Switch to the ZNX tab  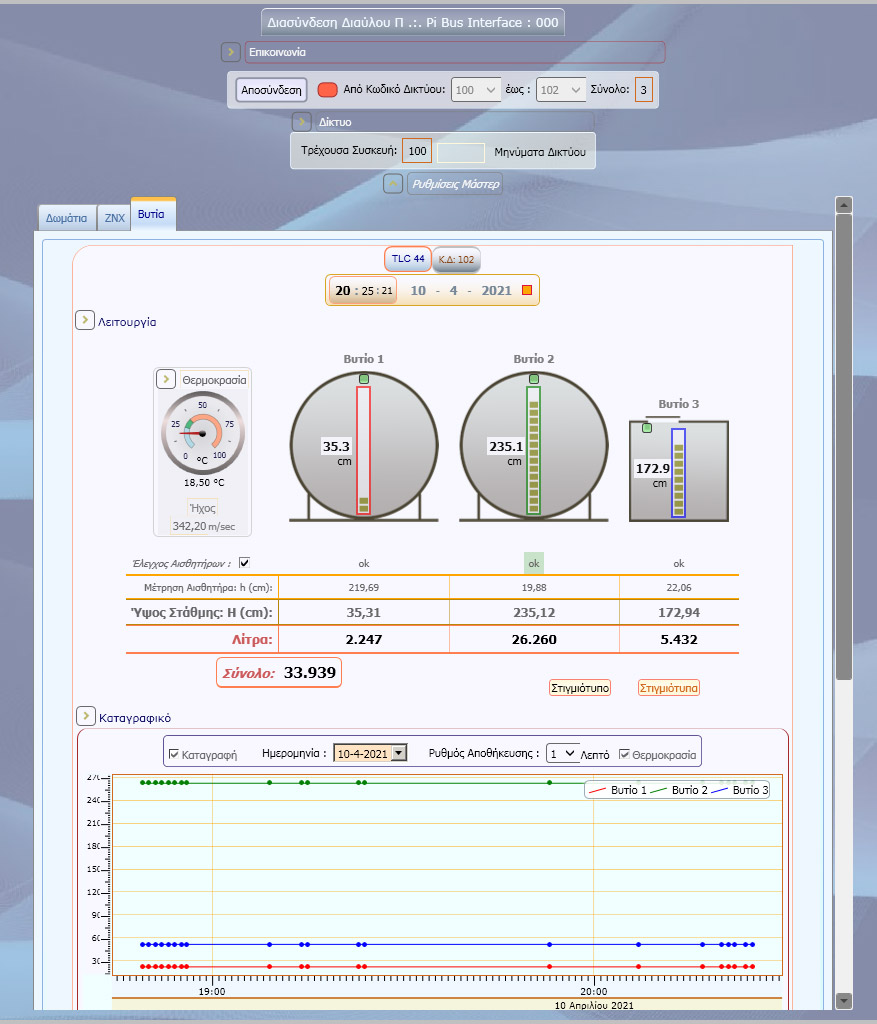click(114, 218)
